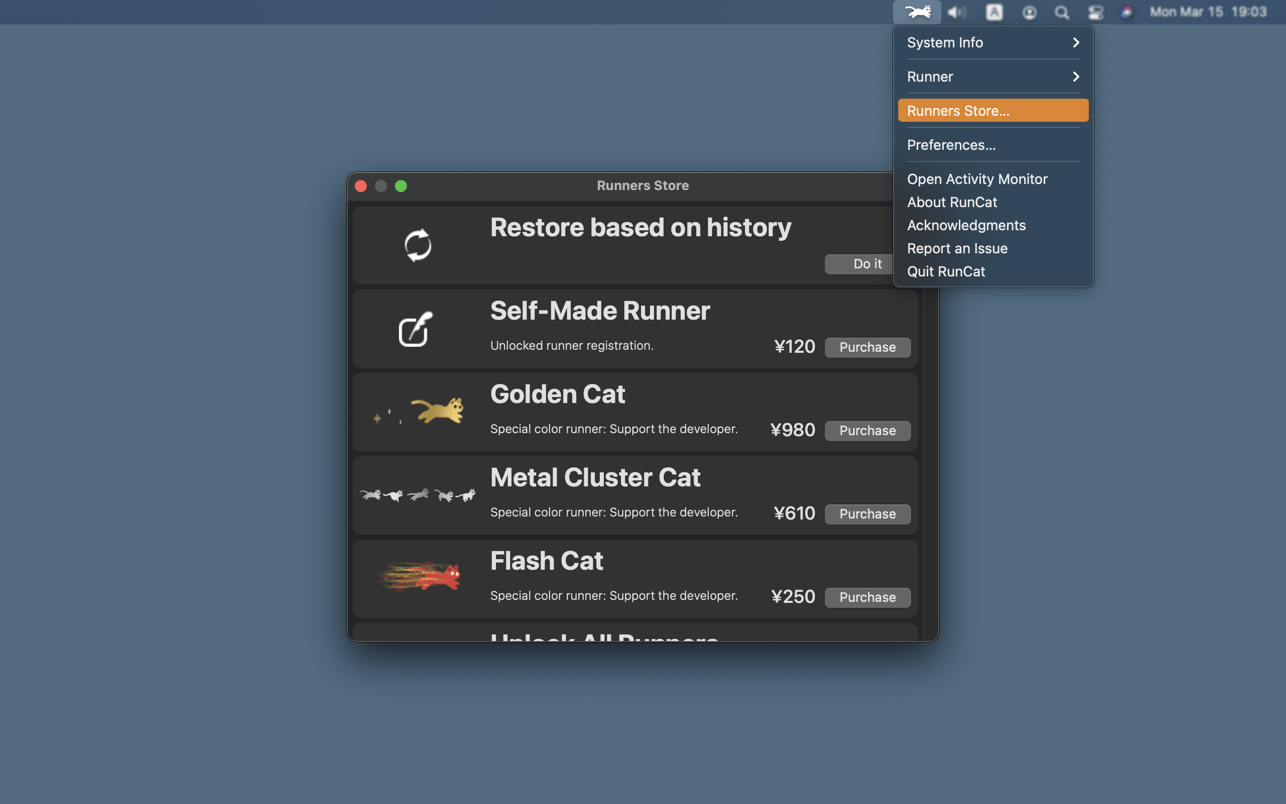Purchase the Flash Cat runner

pyautogui.click(x=867, y=597)
